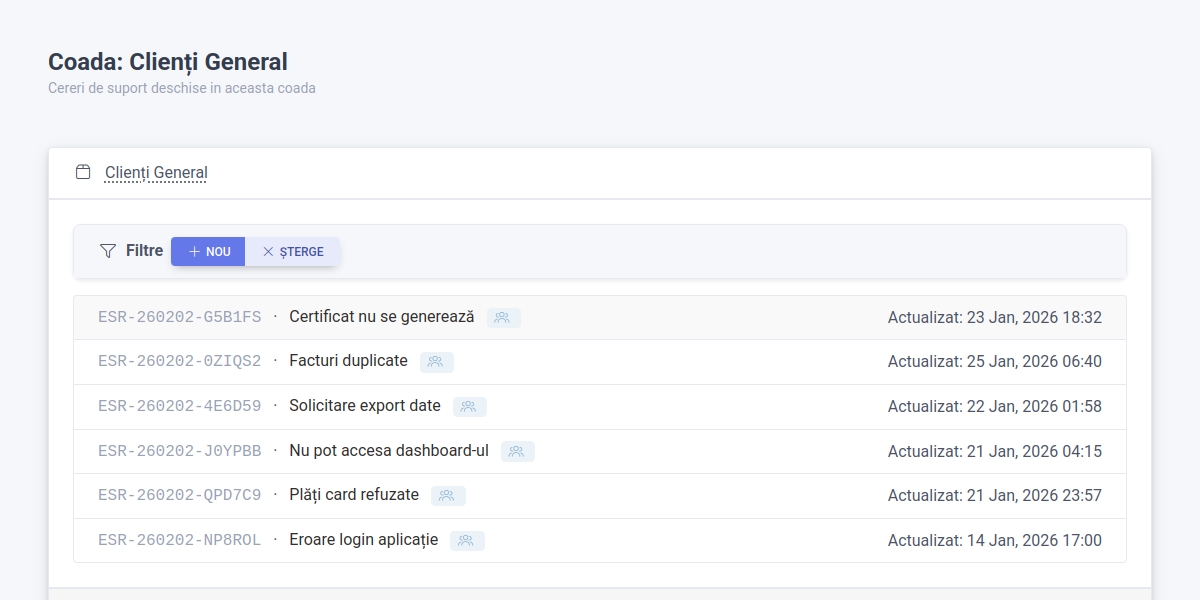
Task: Open the Facturi duplicate ticket
Action: (348, 361)
